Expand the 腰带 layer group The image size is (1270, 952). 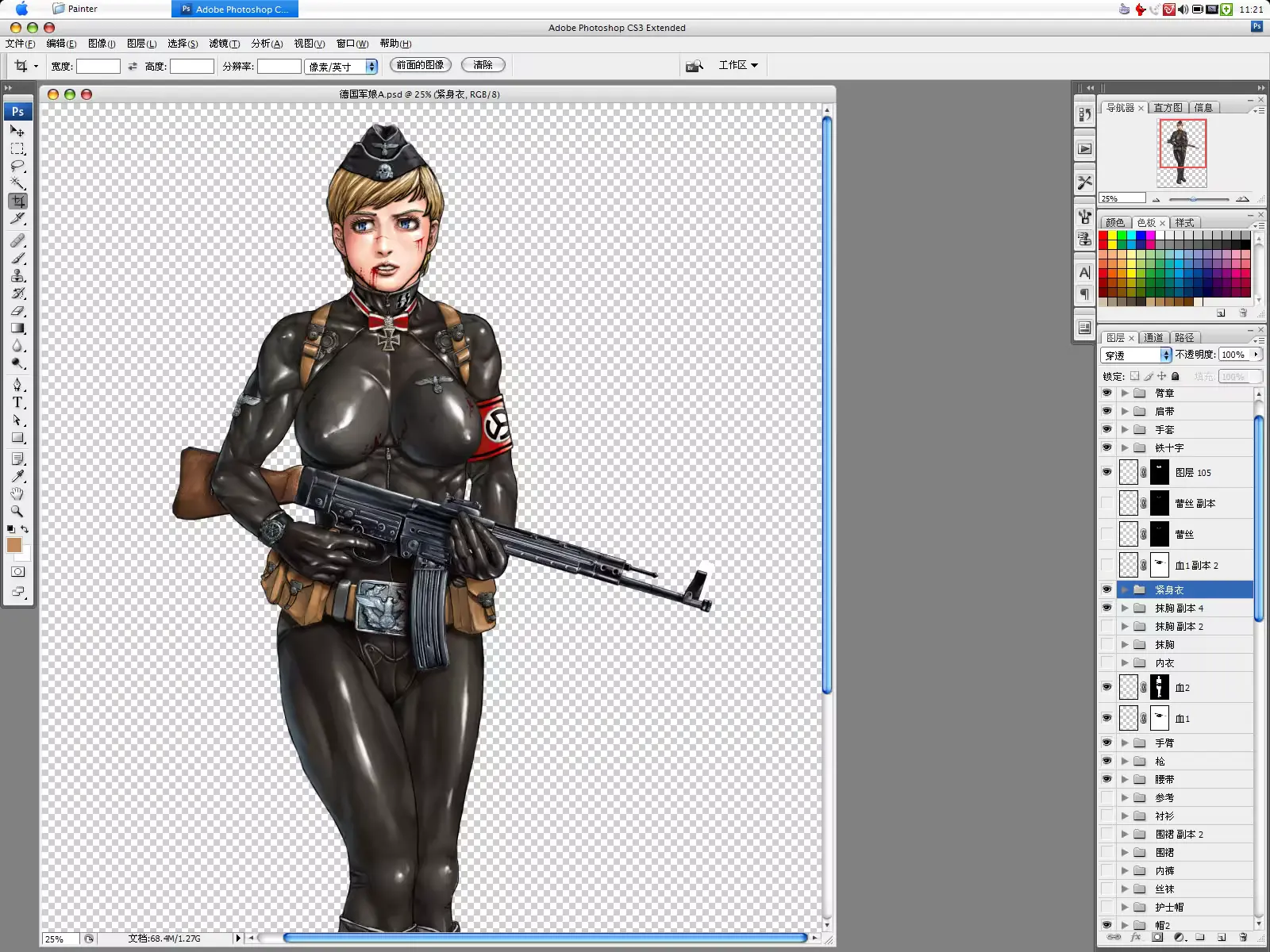[1125, 779]
